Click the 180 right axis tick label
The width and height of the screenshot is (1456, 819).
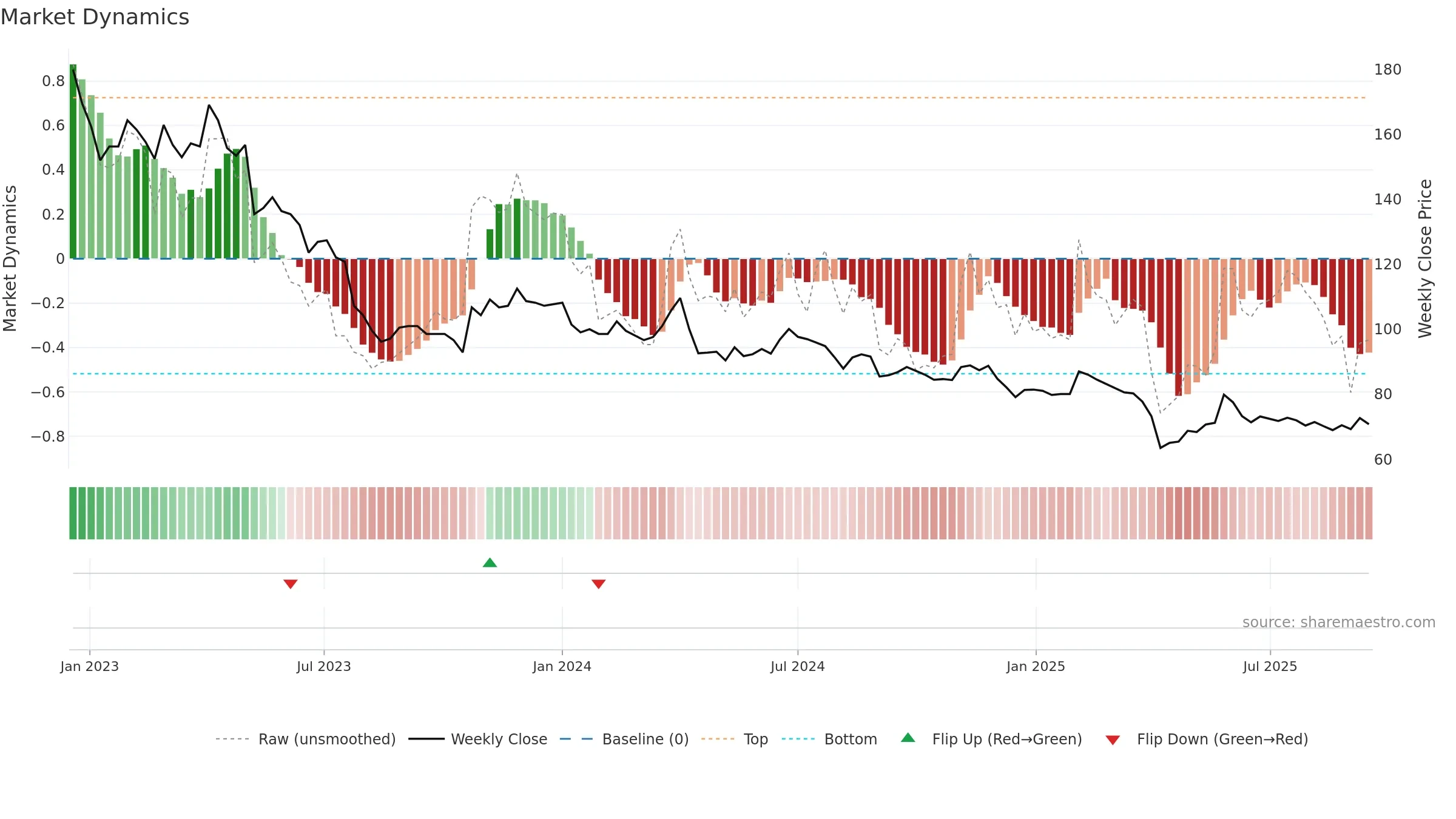click(1388, 69)
